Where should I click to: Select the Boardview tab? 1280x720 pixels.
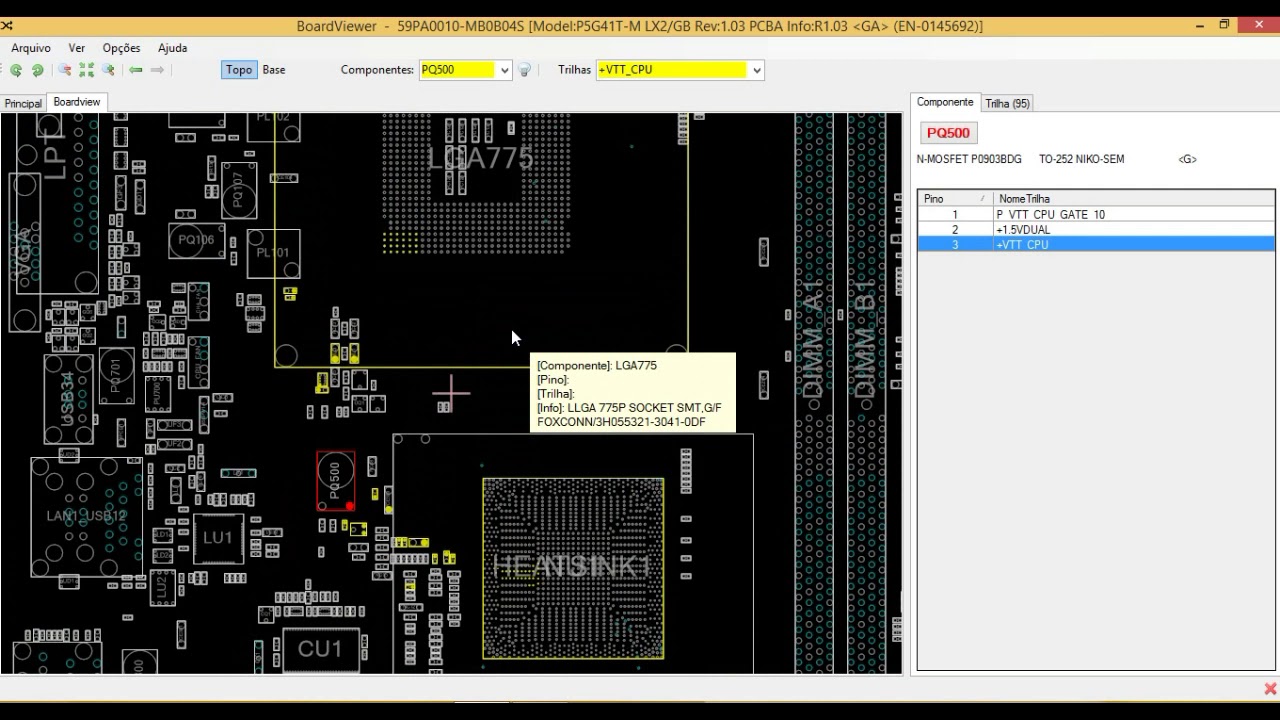coord(77,102)
